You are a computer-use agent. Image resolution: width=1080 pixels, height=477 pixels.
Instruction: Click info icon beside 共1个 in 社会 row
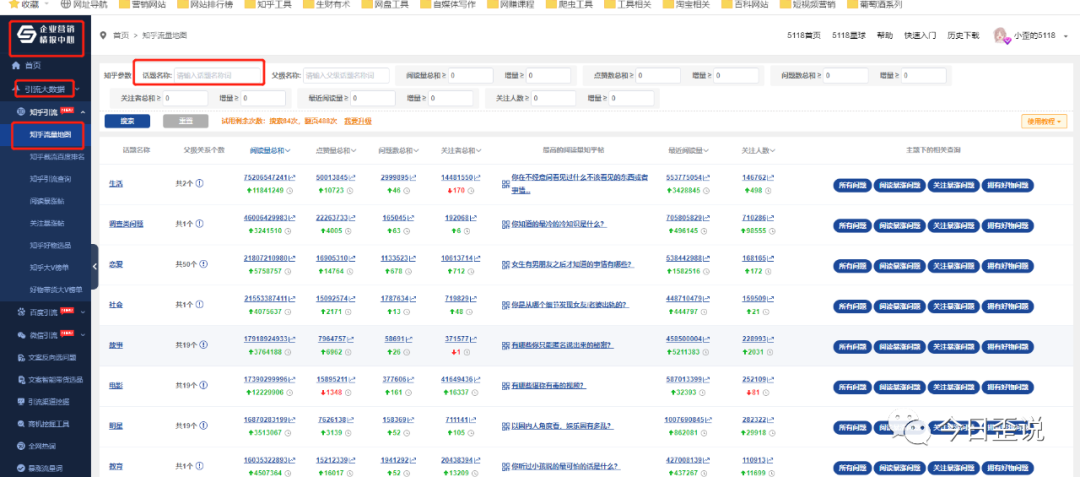[x=200, y=304]
